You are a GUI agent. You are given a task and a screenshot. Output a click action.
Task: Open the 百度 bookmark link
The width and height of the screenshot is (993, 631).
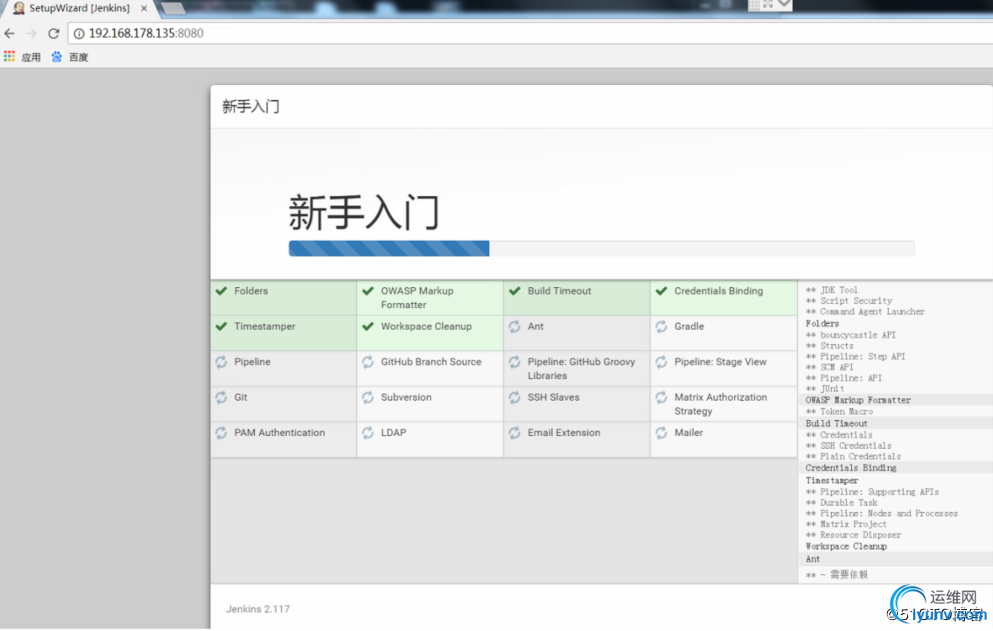click(79, 57)
